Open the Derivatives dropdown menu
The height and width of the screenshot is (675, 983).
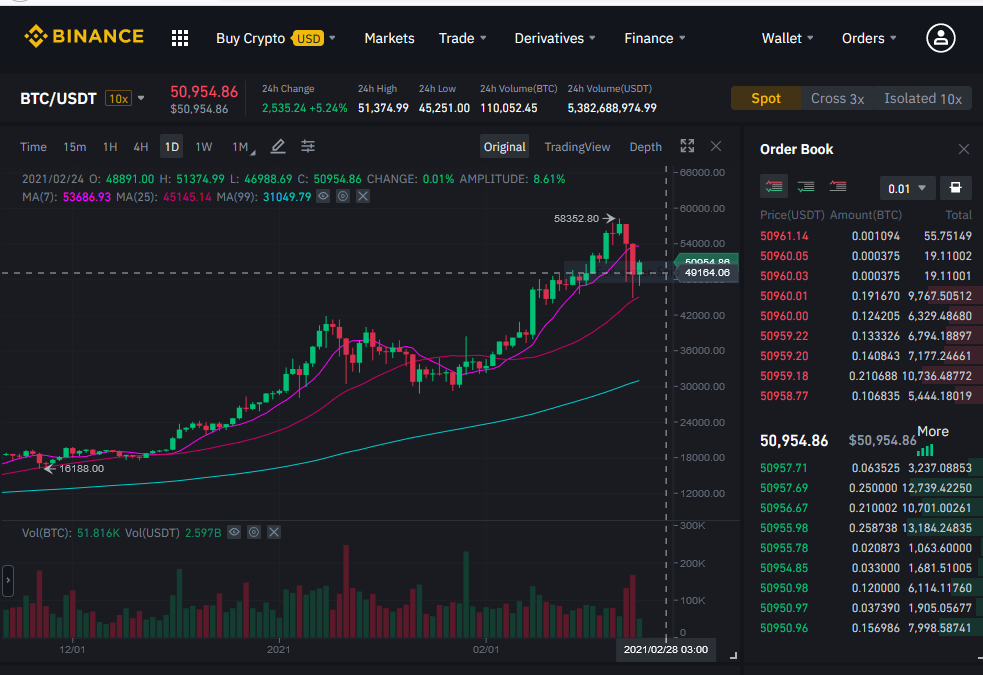point(555,38)
